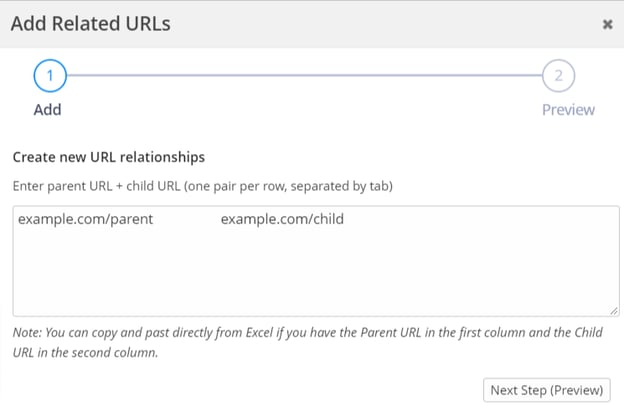Screen dimensions: 624x416
Task: Click the Enter parent URL instruction text
Action: (203, 186)
